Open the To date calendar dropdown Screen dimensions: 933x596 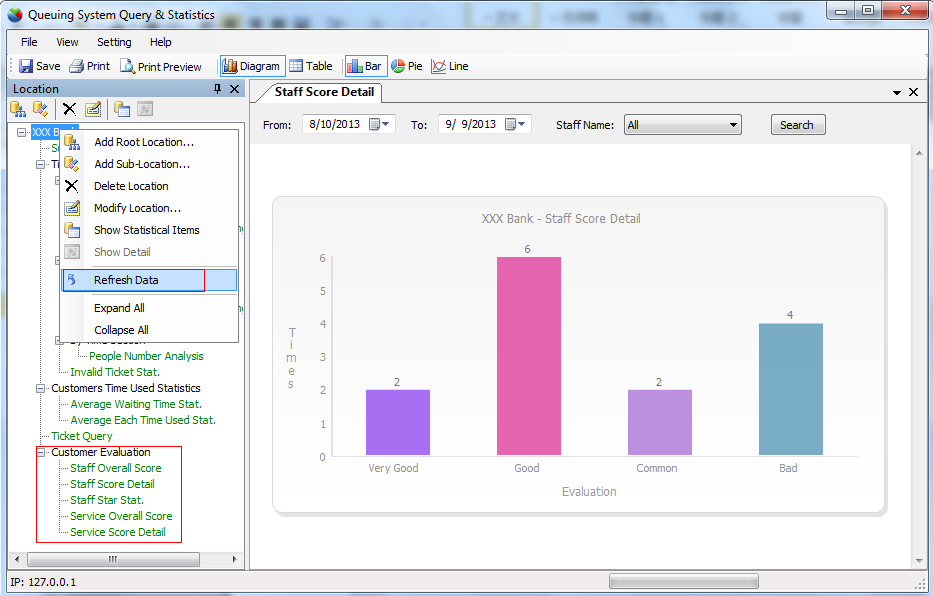(x=515, y=124)
